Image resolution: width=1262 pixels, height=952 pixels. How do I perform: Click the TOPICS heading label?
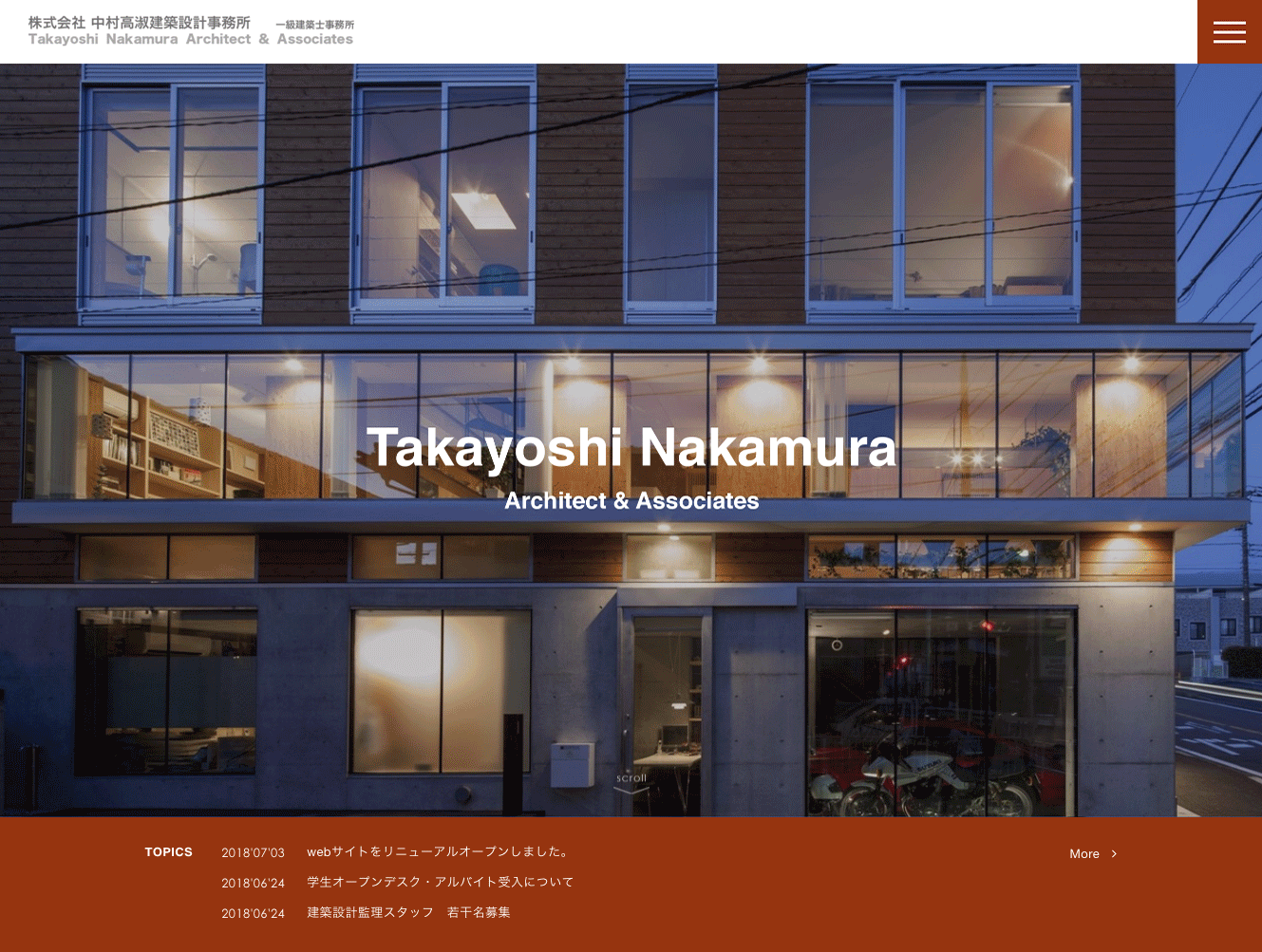pyautogui.click(x=168, y=852)
